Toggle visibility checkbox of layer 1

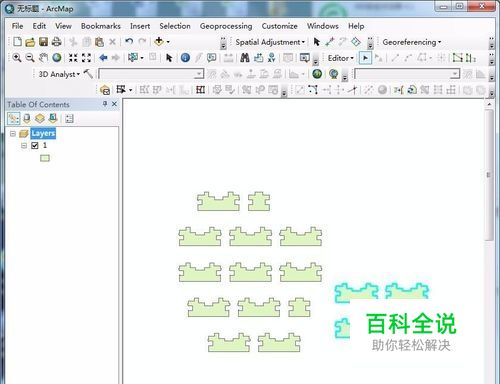coord(35,146)
